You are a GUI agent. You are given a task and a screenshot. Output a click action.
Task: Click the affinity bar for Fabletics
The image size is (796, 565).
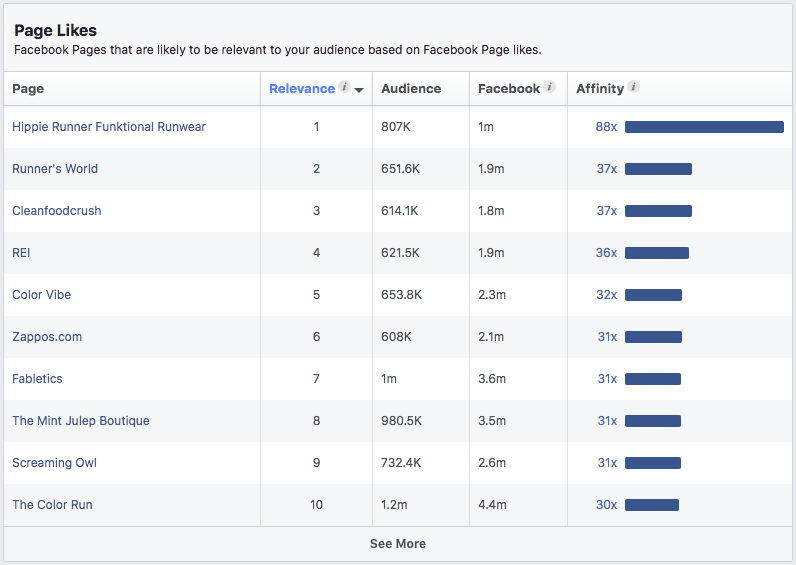coord(653,379)
